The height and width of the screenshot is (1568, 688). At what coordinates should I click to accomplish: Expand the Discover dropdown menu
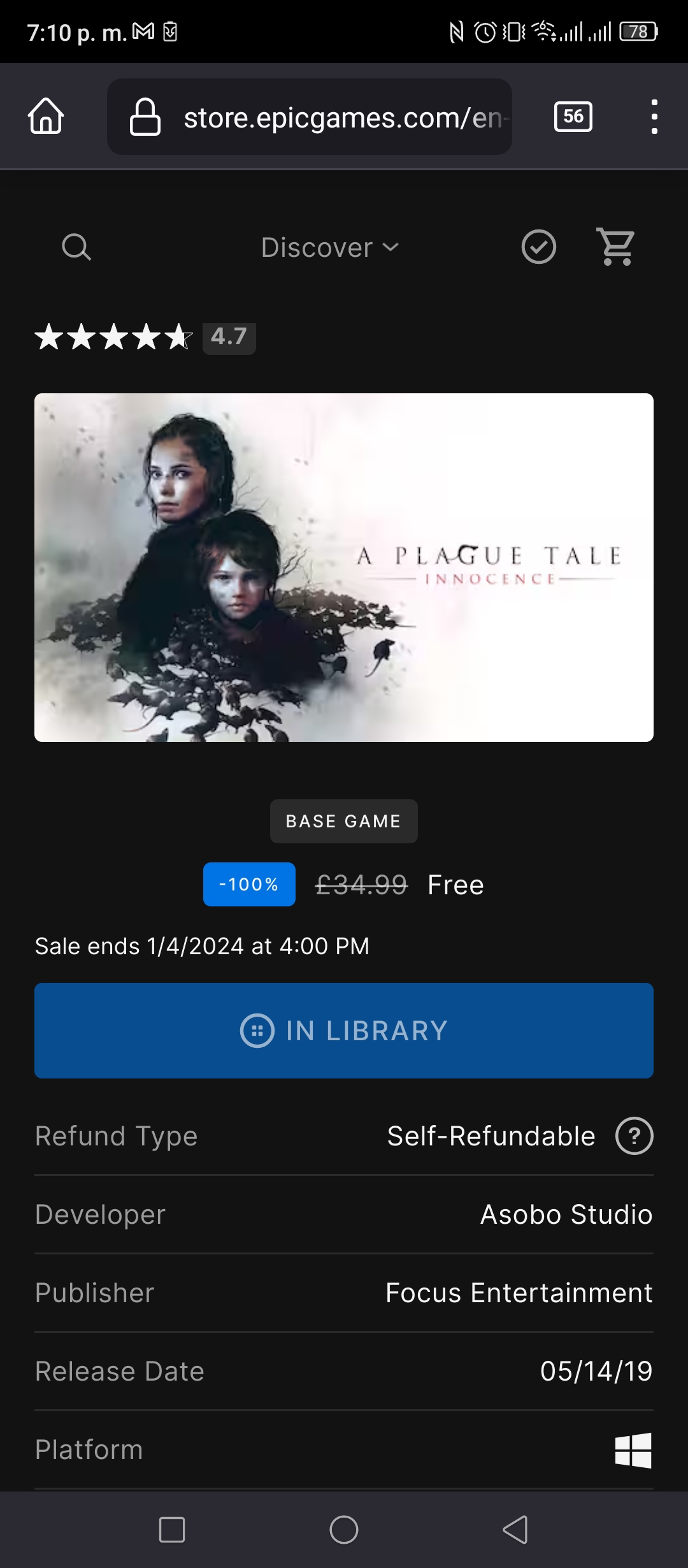pos(330,247)
